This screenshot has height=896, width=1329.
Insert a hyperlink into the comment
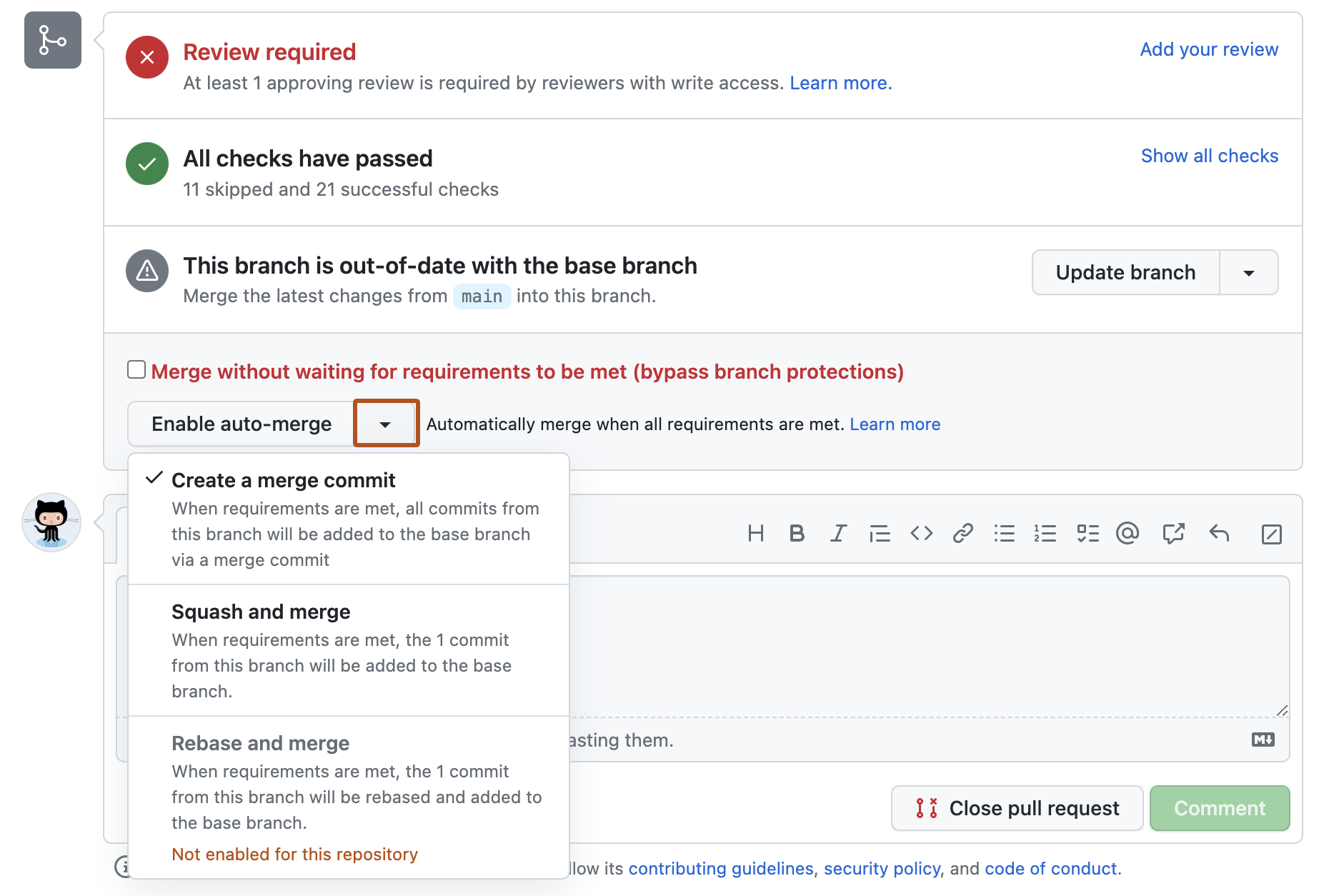(x=962, y=532)
